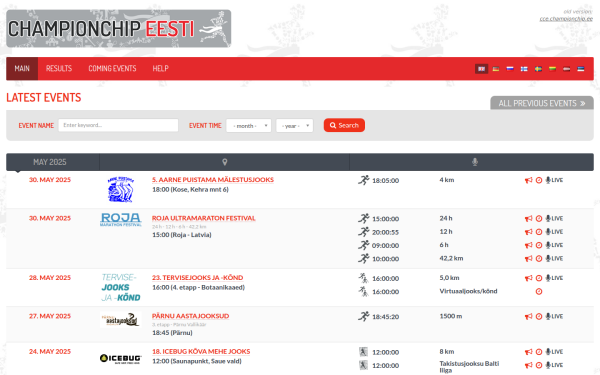Open 18. Icebug Kõva Mehe Jooks event
This screenshot has width=600, height=375.
(201, 352)
